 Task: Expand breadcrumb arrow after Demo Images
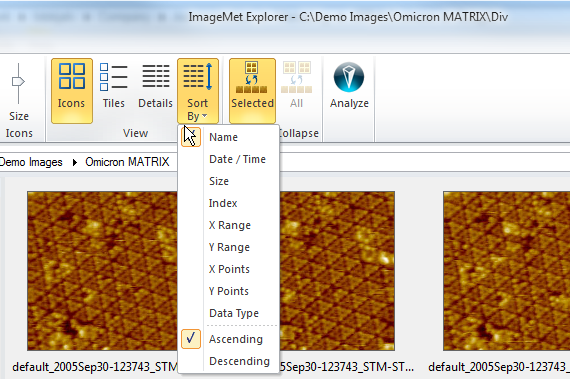point(75,162)
